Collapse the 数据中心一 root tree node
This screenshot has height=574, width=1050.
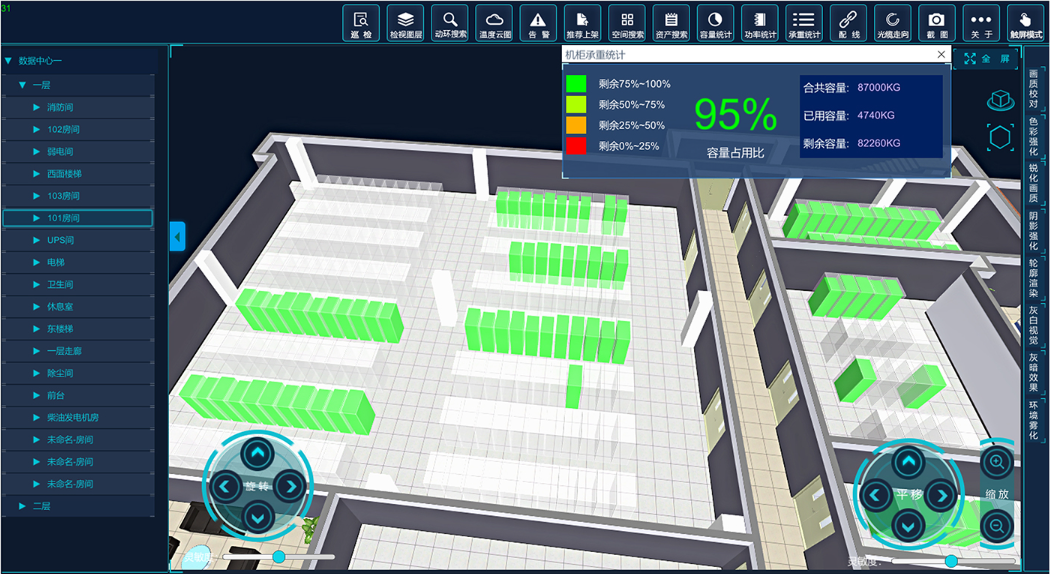click(9, 62)
